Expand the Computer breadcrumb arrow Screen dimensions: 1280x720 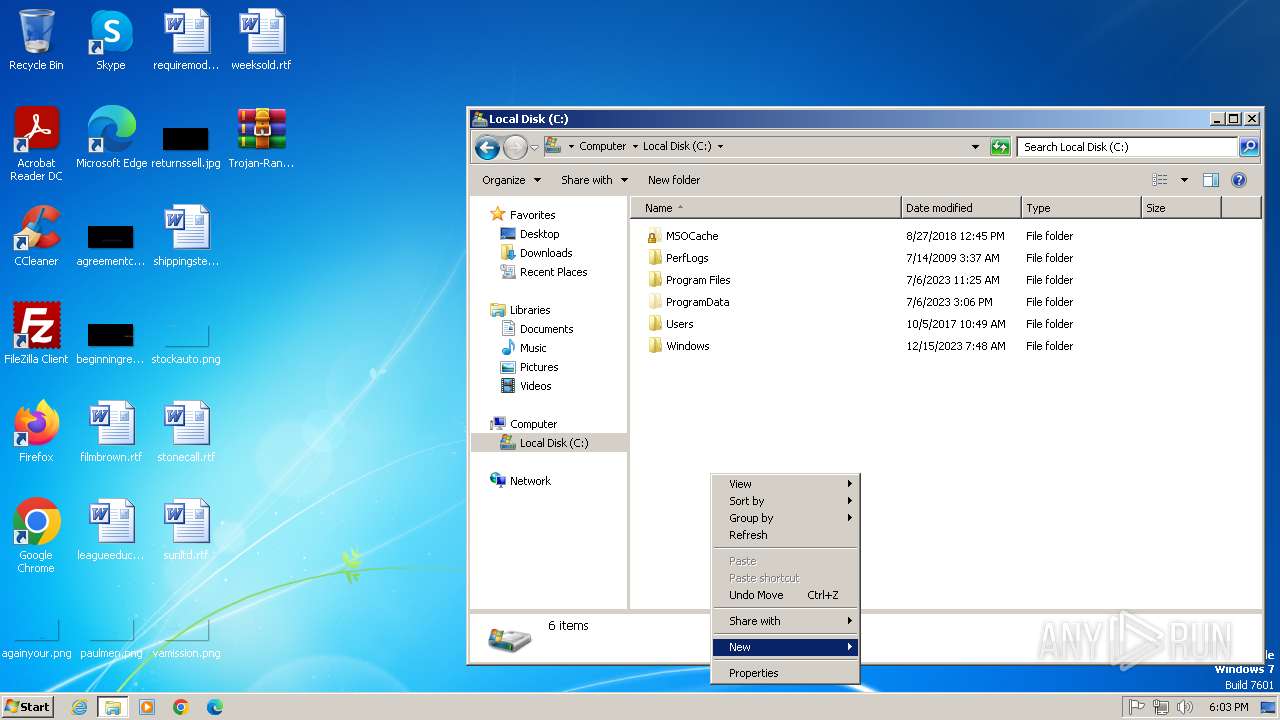[634, 146]
